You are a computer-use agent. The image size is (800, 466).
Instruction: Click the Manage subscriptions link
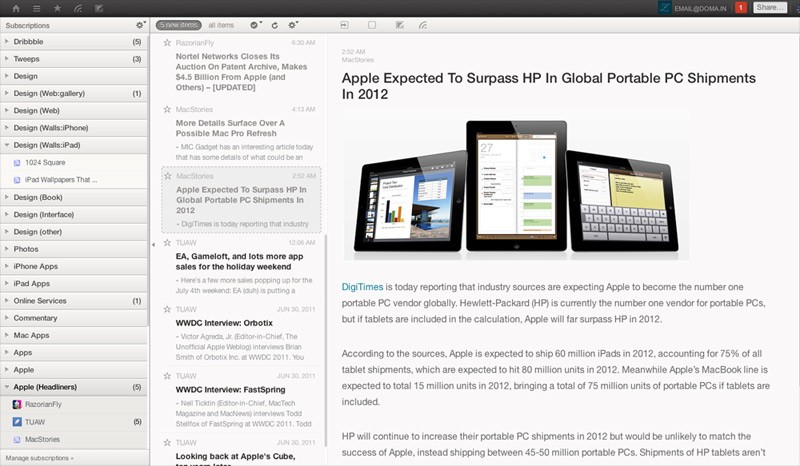39,458
